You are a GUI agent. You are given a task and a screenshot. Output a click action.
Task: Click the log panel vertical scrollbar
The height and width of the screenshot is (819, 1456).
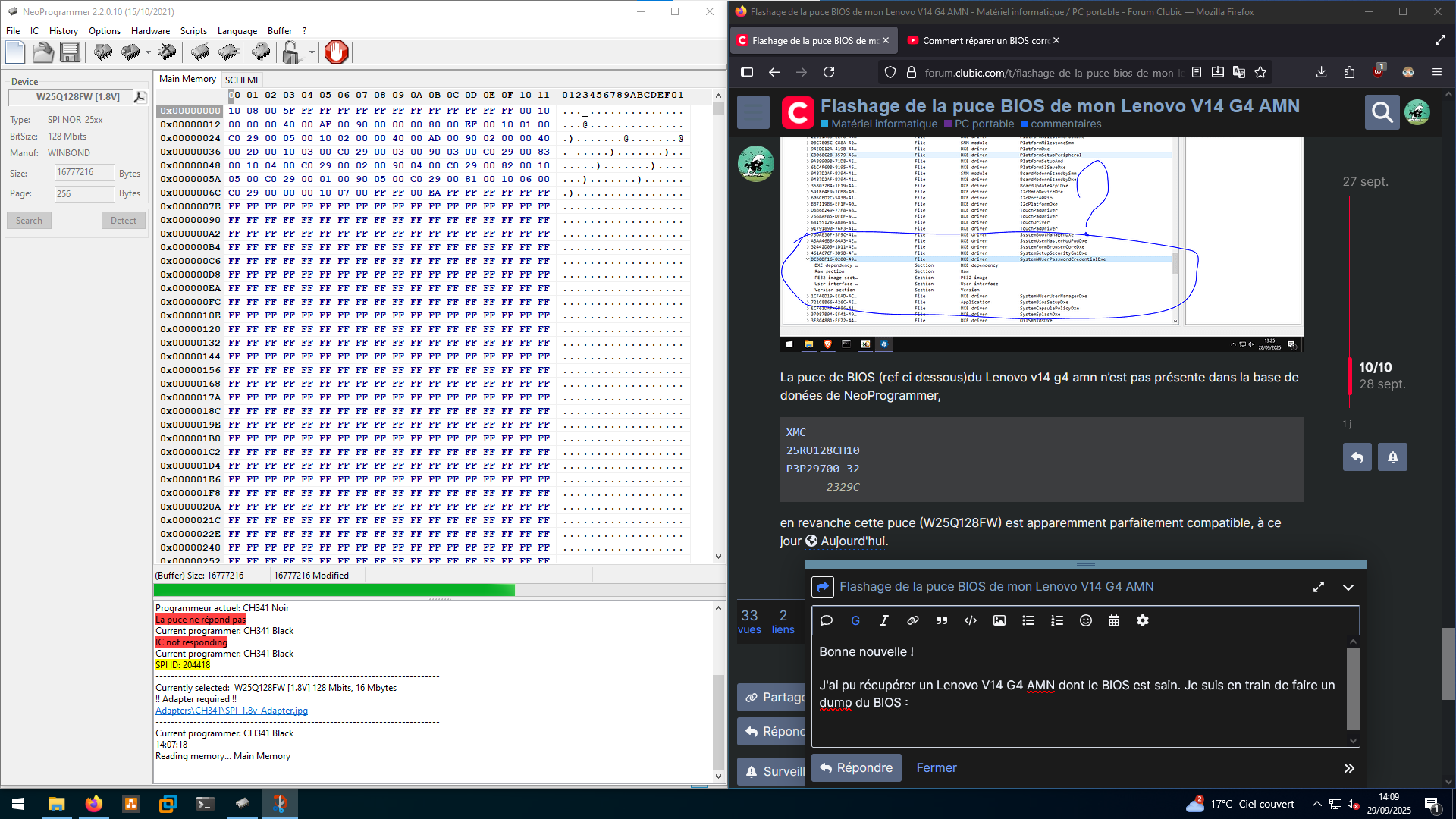pyautogui.click(x=718, y=692)
